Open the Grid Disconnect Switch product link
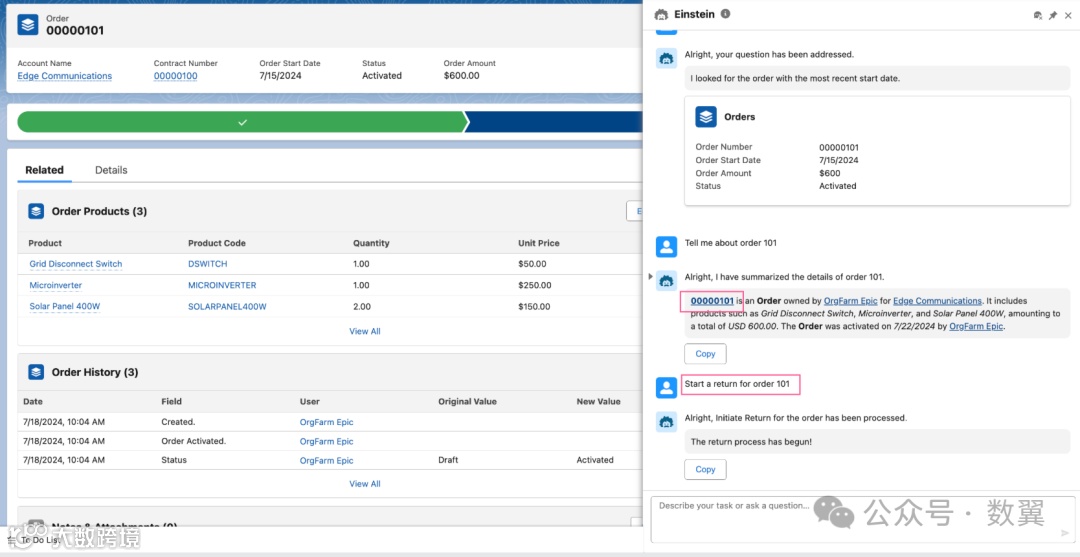The image size is (1080, 557). pyautogui.click(x=76, y=264)
